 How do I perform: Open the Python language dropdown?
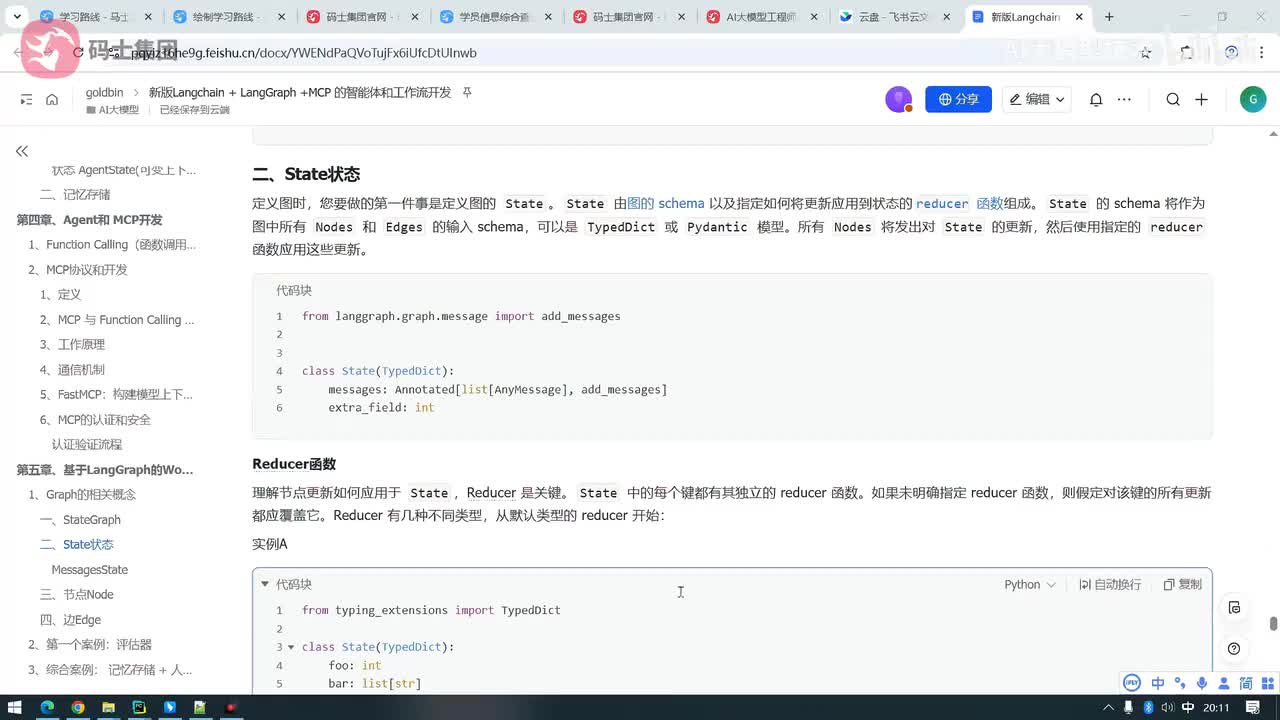(x=1030, y=584)
